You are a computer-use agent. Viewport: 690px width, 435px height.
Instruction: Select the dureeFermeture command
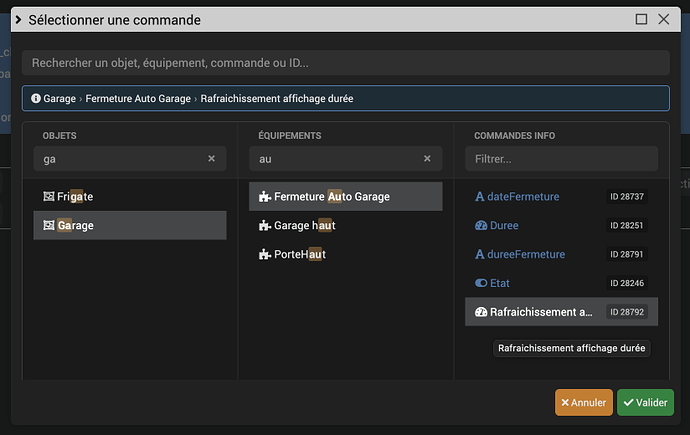tap(561, 254)
